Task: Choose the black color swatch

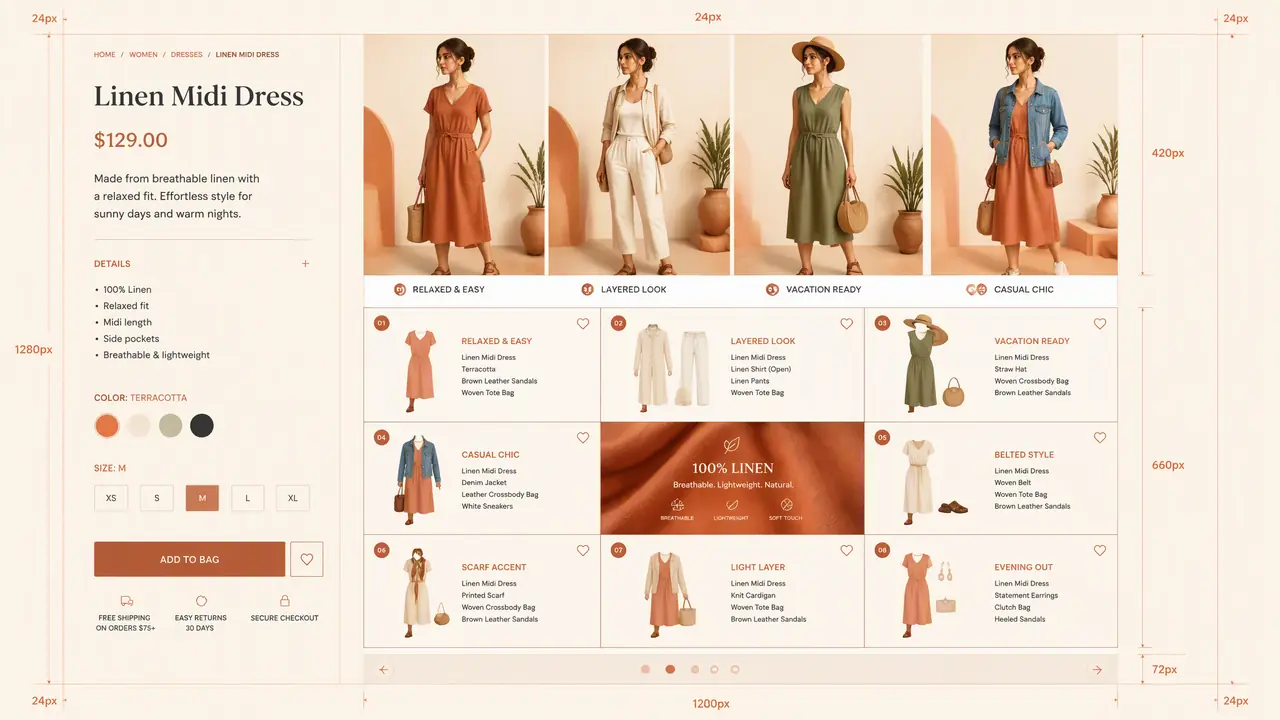Action: (x=202, y=426)
